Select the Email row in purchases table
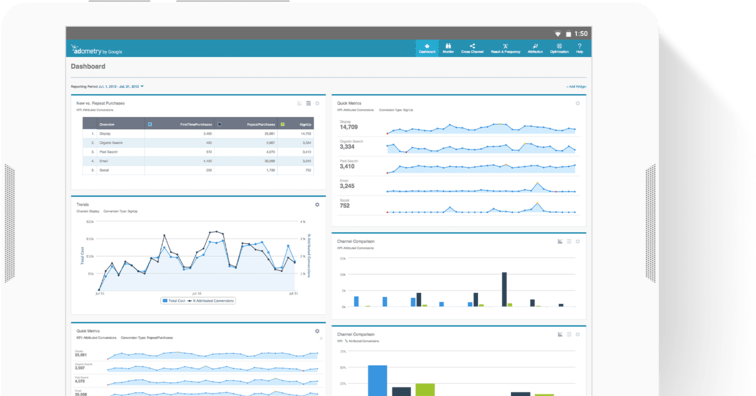The width and height of the screenshot is (756, 396). (x=198, y=161)
